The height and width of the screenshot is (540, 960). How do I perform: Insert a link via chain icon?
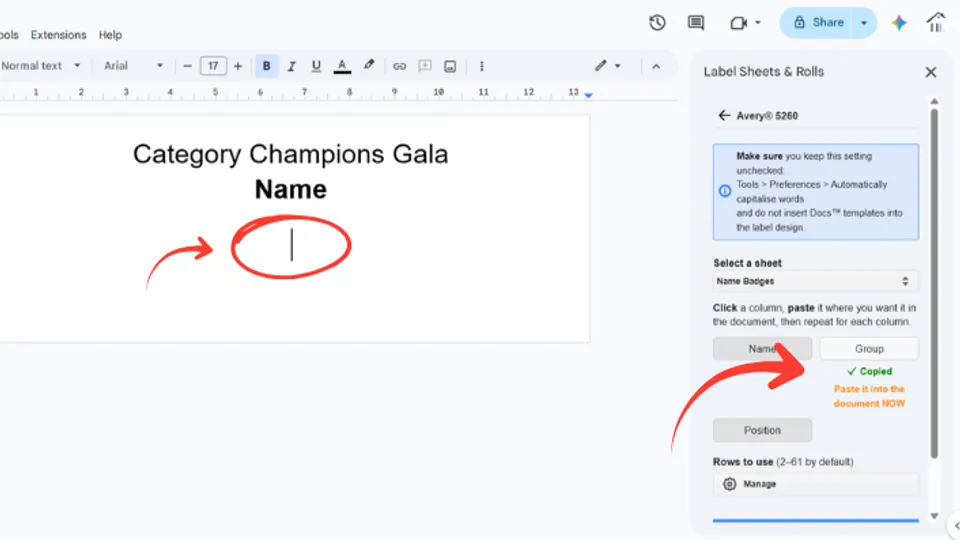coord(399,66)
